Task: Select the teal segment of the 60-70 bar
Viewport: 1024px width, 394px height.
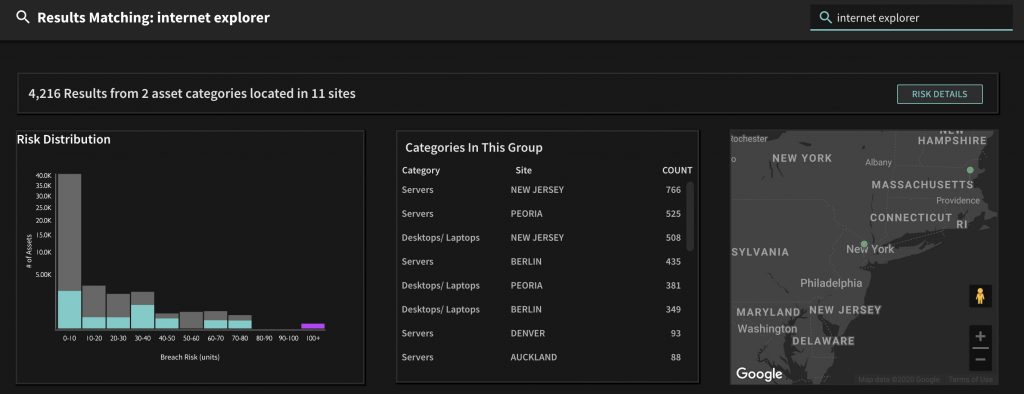Action: click(216, 324)
